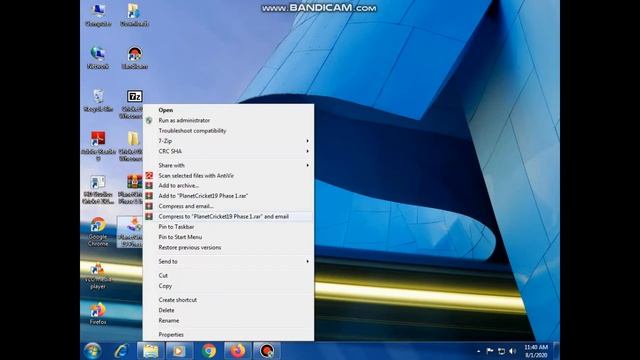Open Windows Media Player in taskbar
The height and width of the screenshot is (360, 640).
click(x=179, y=351)
